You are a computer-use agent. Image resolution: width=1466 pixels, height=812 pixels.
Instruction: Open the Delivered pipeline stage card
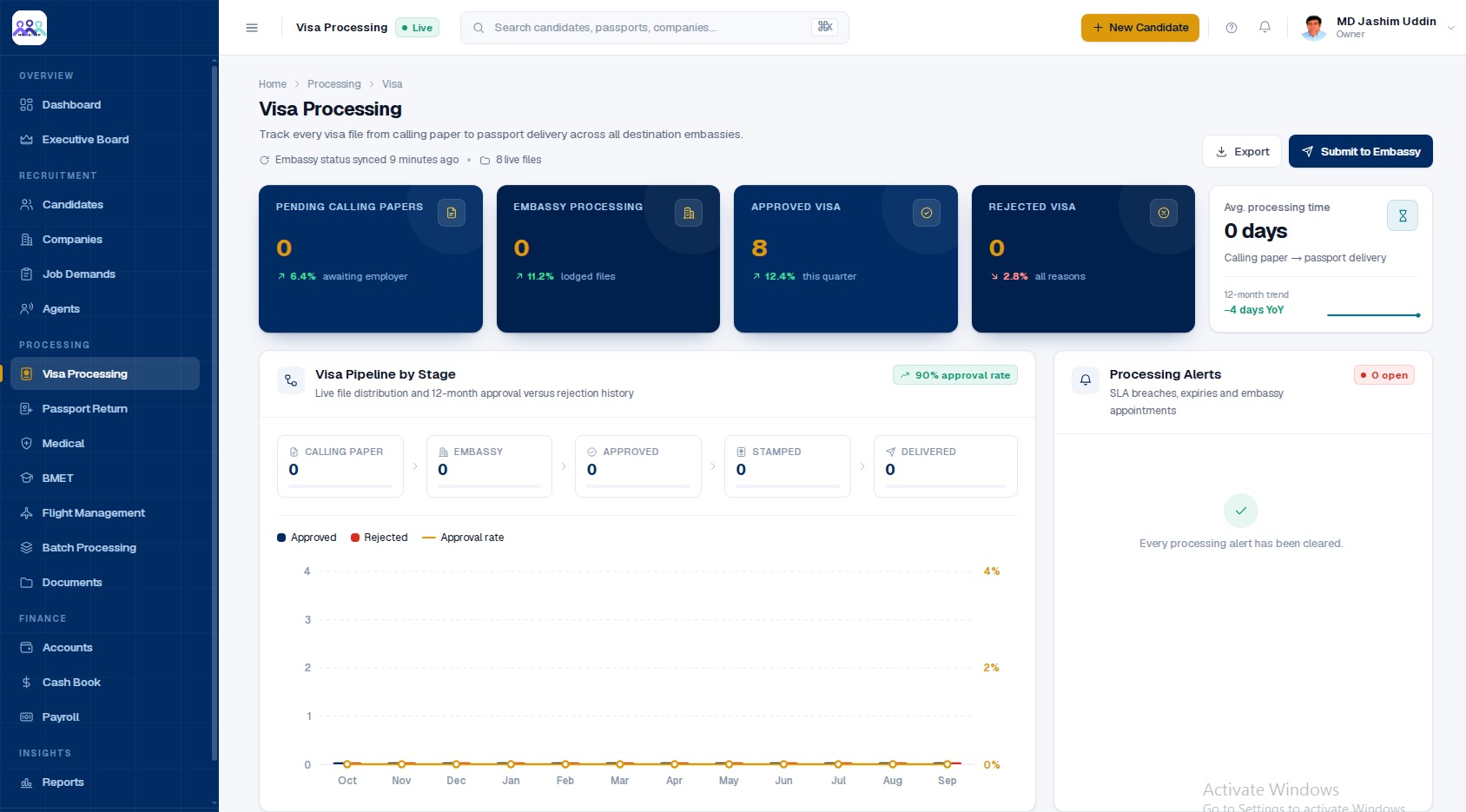[x=946, y=466]
